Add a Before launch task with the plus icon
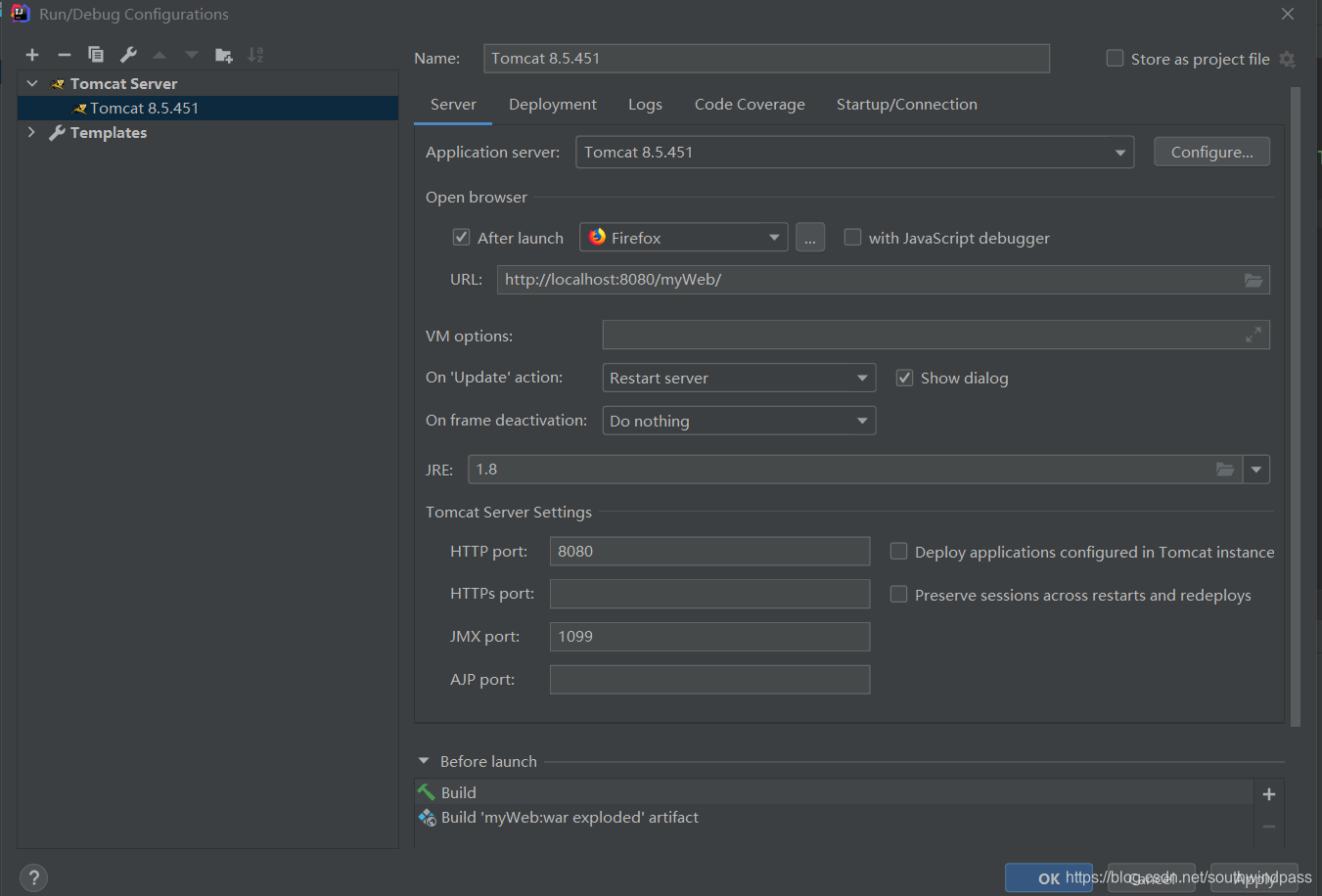The width and height of the screenshot is (1322, 896). (1269, 794)
